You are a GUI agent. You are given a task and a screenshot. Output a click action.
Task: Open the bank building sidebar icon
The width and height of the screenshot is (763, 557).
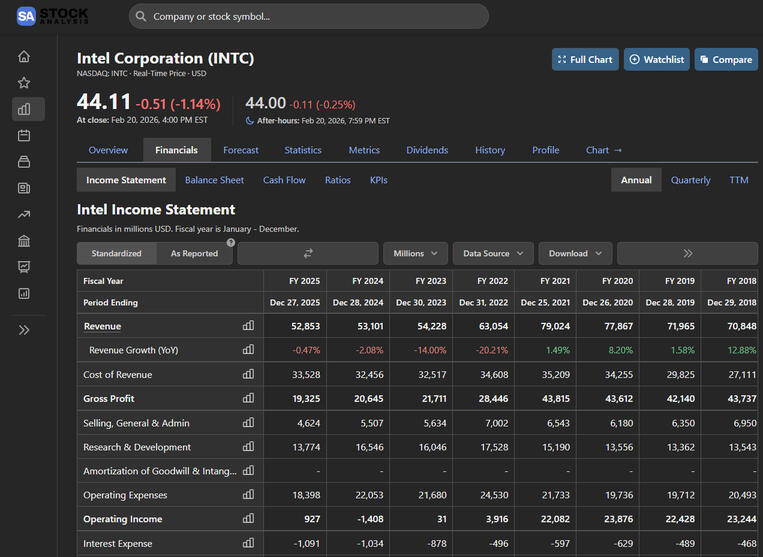click(24, 240)
